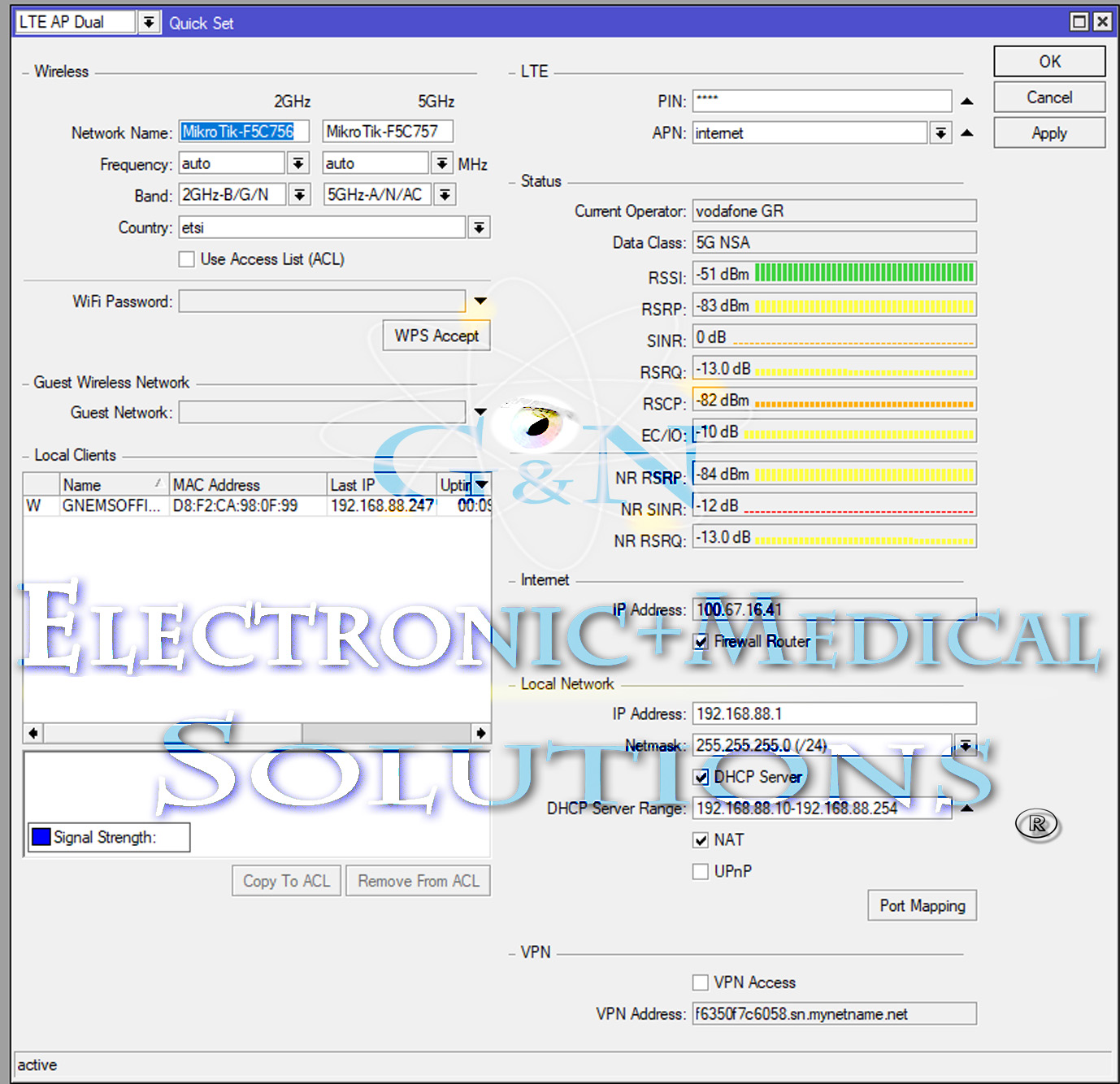
Task: Click the WPS Accept button
Action: (x=436, y=336)
